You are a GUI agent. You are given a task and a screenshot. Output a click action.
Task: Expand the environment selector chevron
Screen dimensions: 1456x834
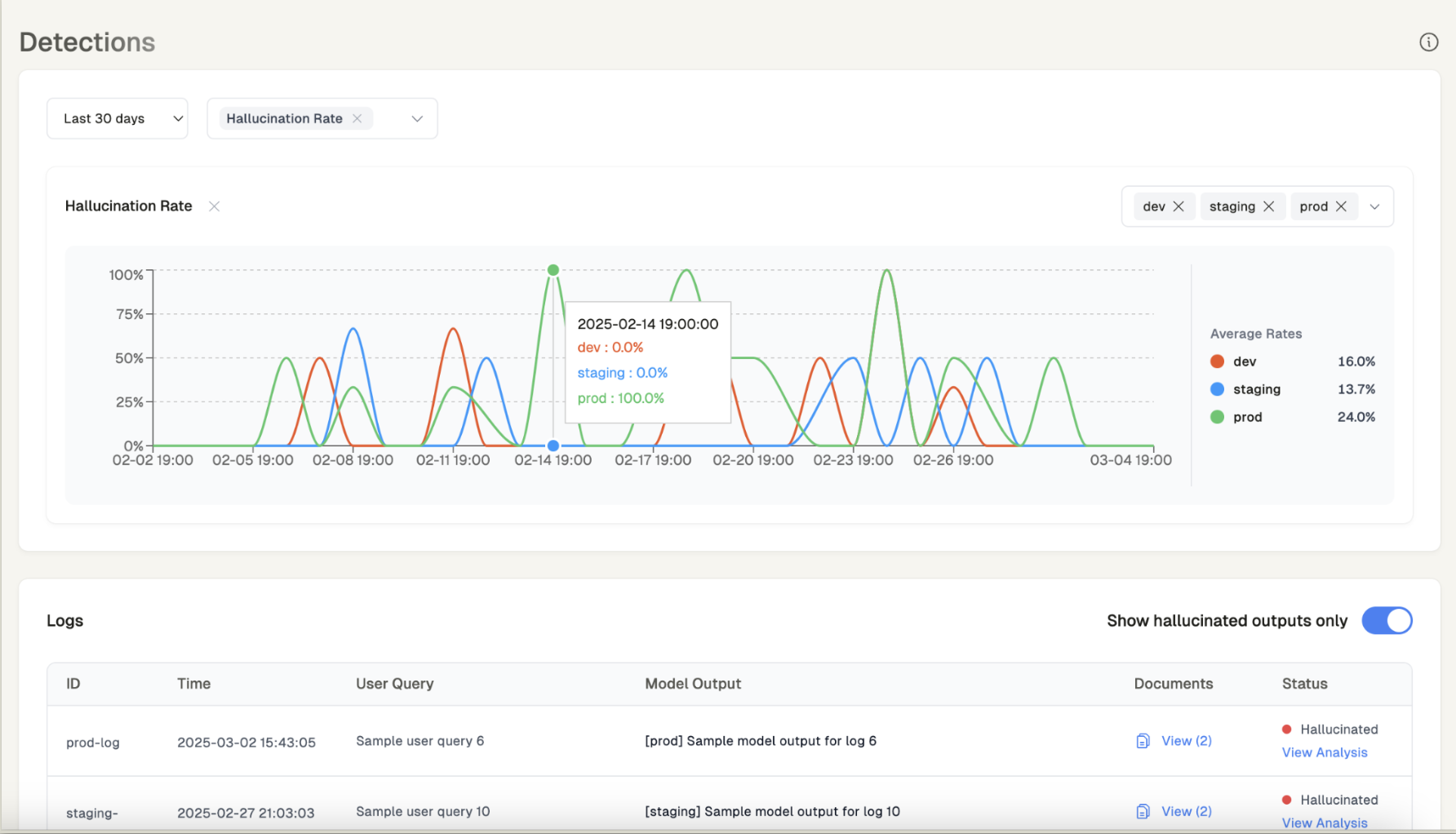[1374, 206]
